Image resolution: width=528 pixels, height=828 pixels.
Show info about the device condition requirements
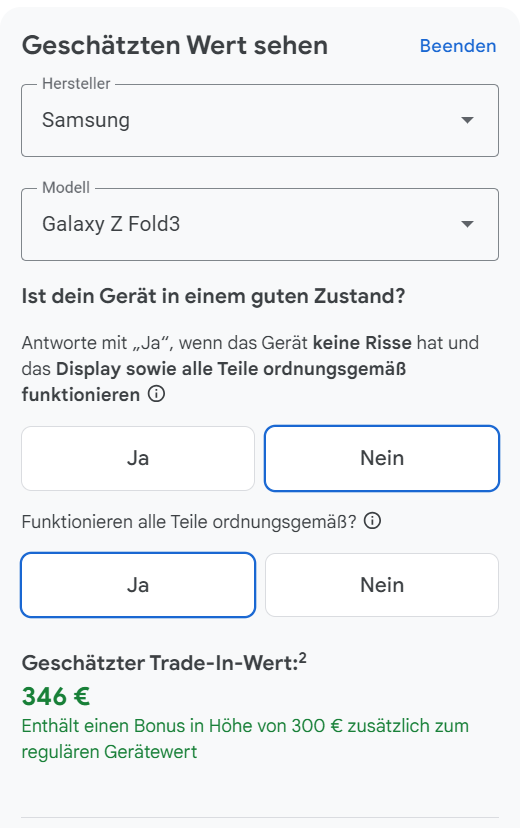(156, 394)
